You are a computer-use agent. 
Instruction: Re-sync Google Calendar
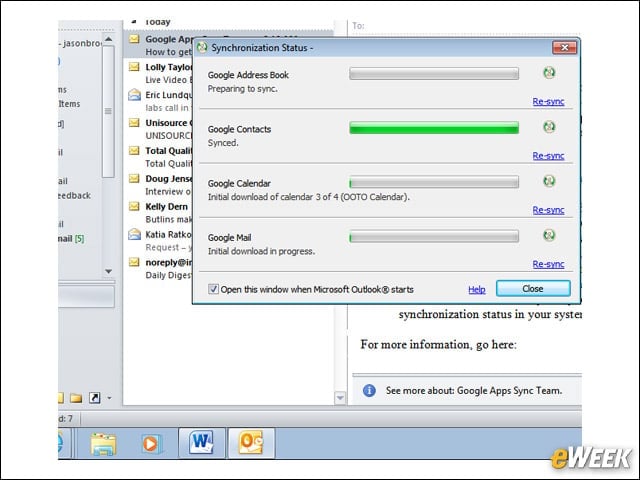548,210
